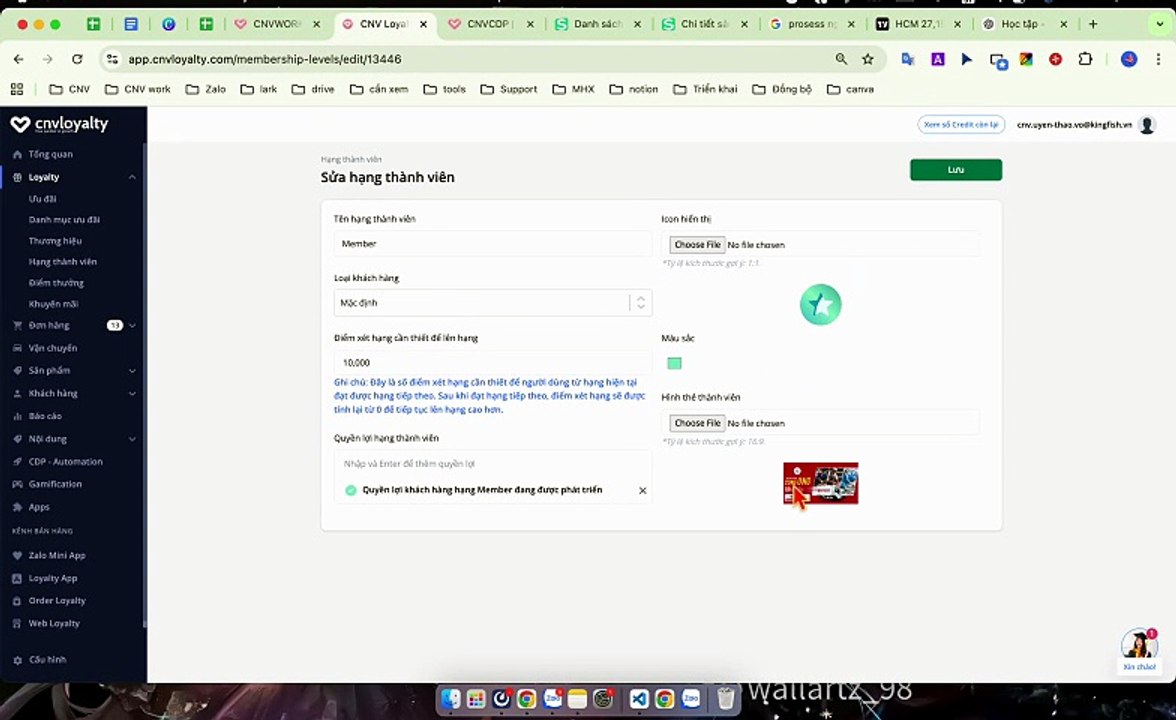Open the tab search dropdown arrow
1176x720 pixels.
[1159, 24]
